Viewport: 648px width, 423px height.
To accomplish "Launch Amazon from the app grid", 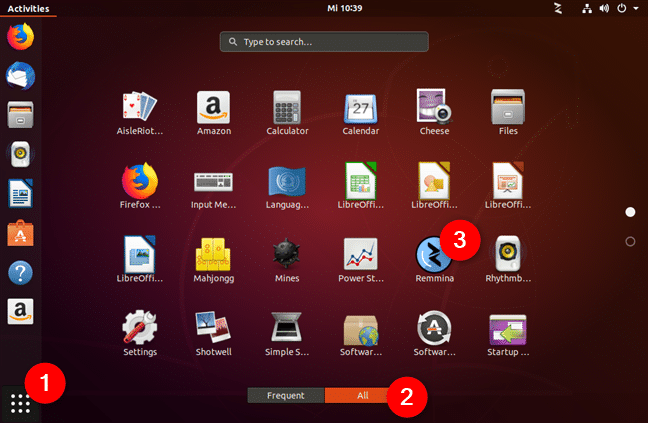I will 214,114.
